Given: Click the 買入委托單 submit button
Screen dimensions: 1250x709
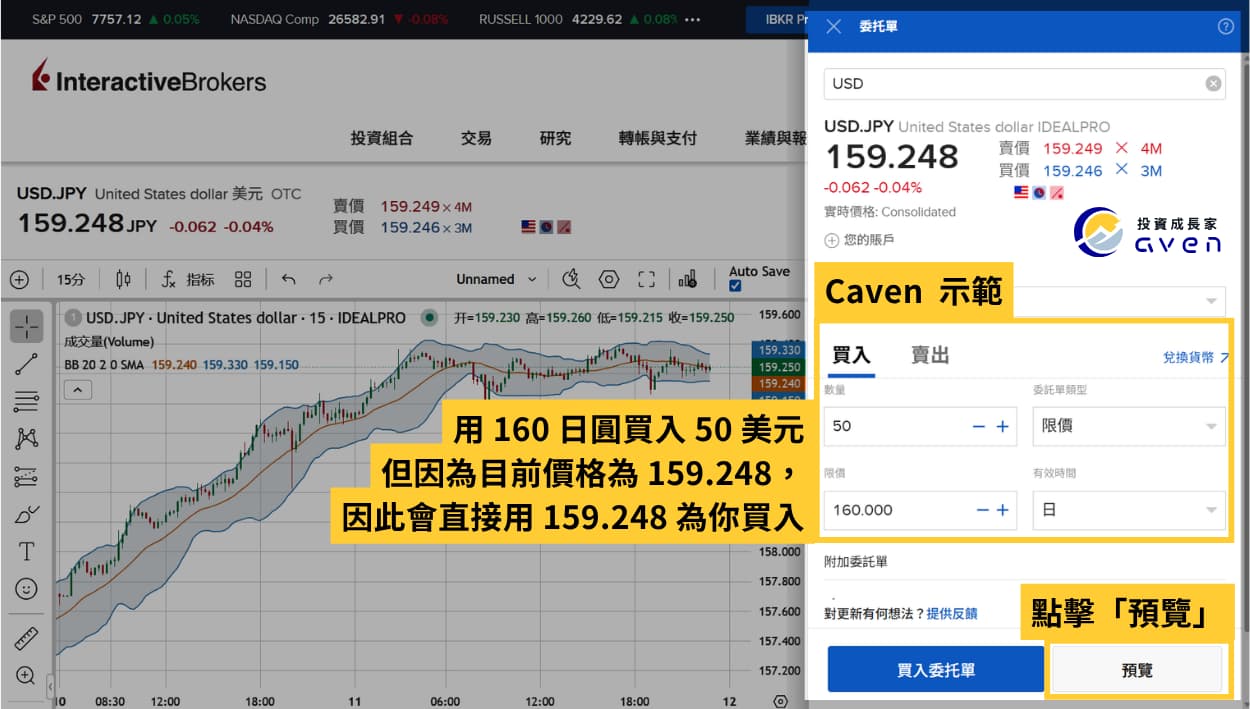Looking at the screenshot, I should point(935,669).
